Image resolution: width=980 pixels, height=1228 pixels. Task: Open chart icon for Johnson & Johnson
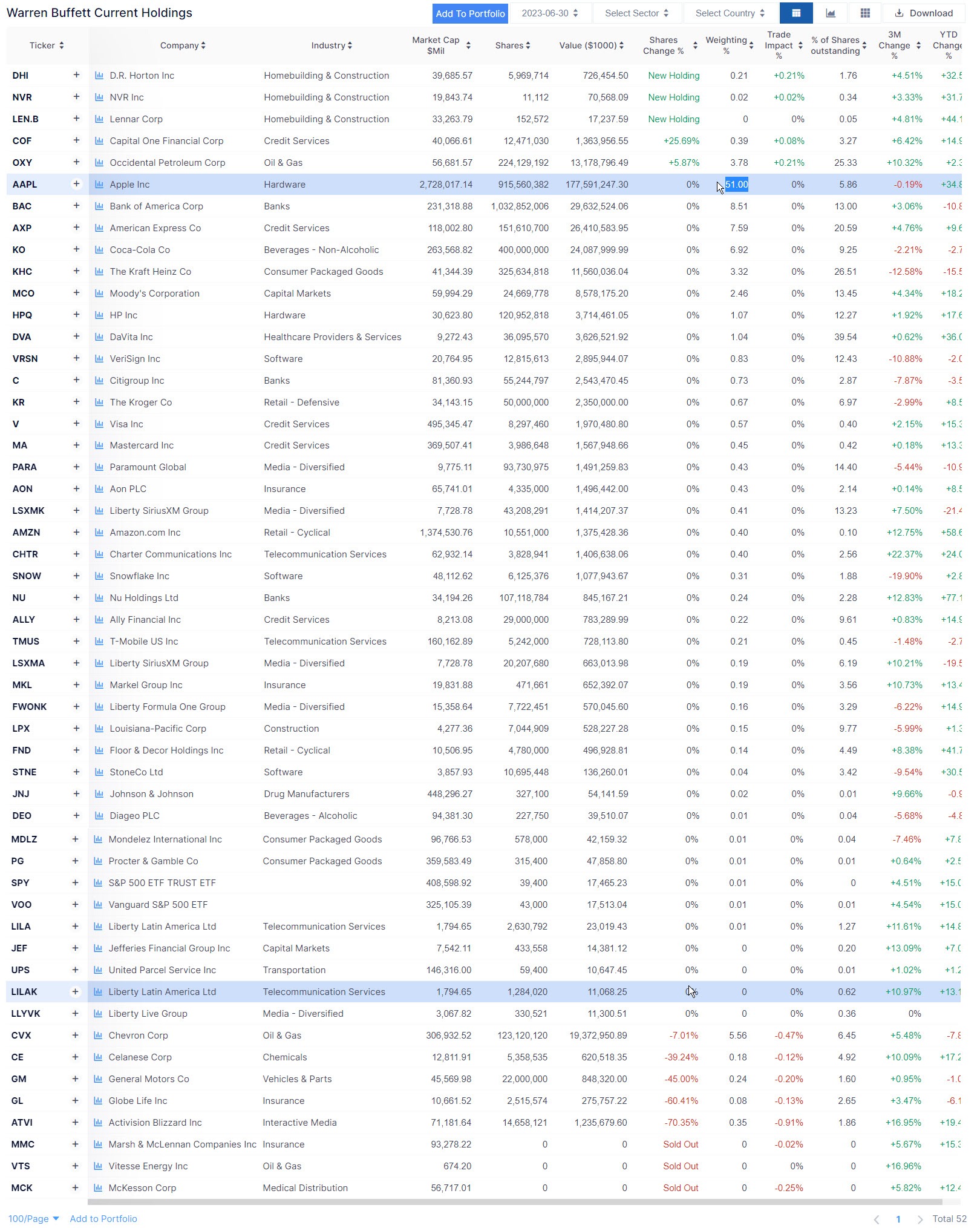[99, 794]
